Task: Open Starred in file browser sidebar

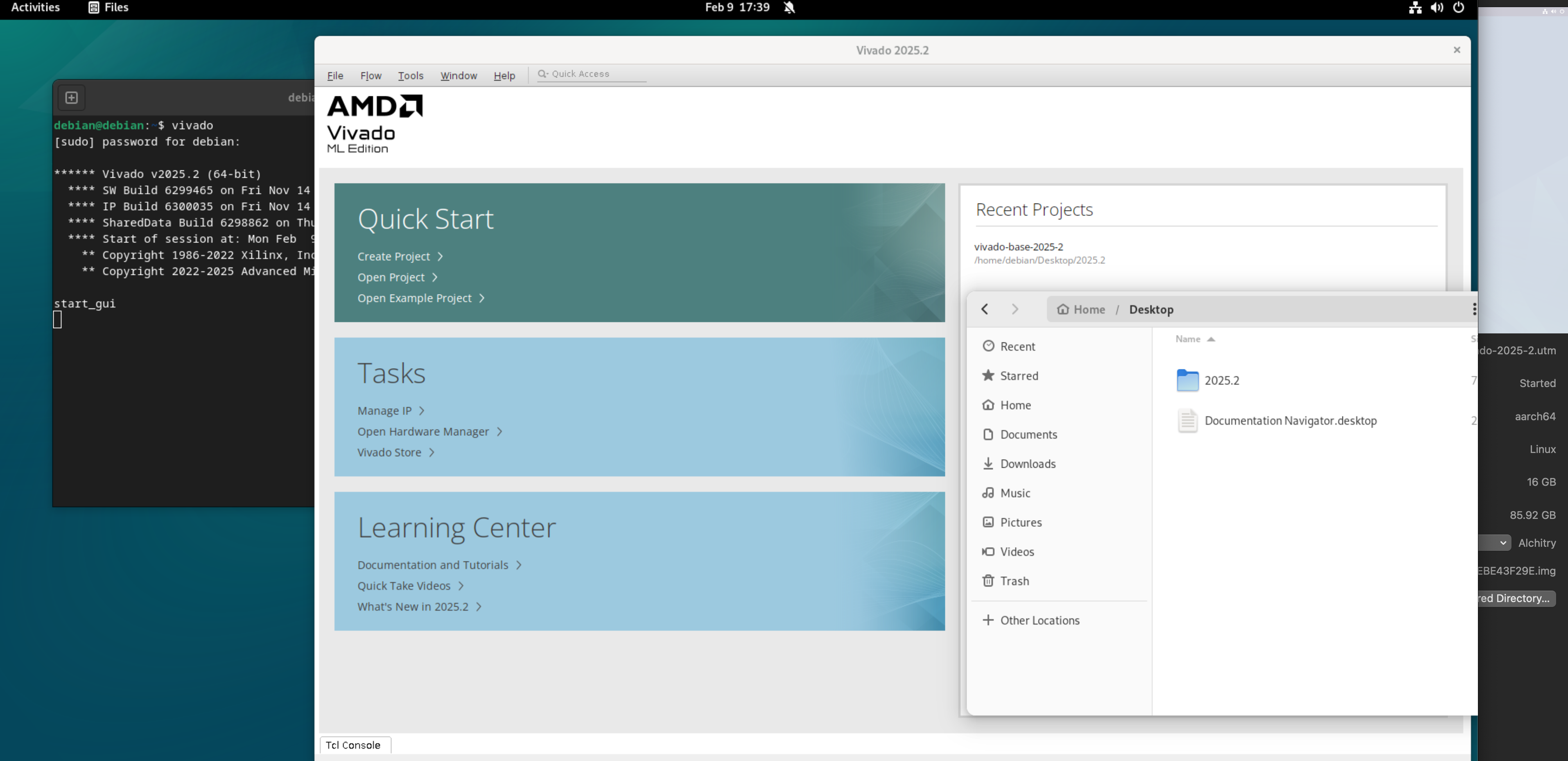Action: (x=1018, y=376)
